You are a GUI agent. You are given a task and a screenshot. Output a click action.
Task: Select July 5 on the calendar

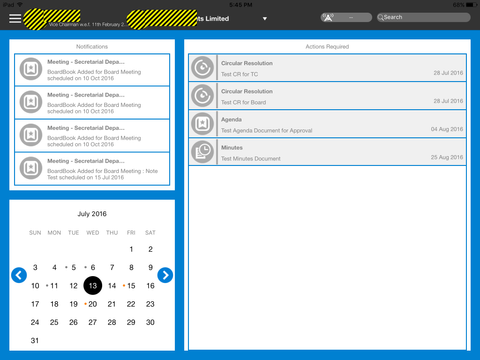click(73, 267)
